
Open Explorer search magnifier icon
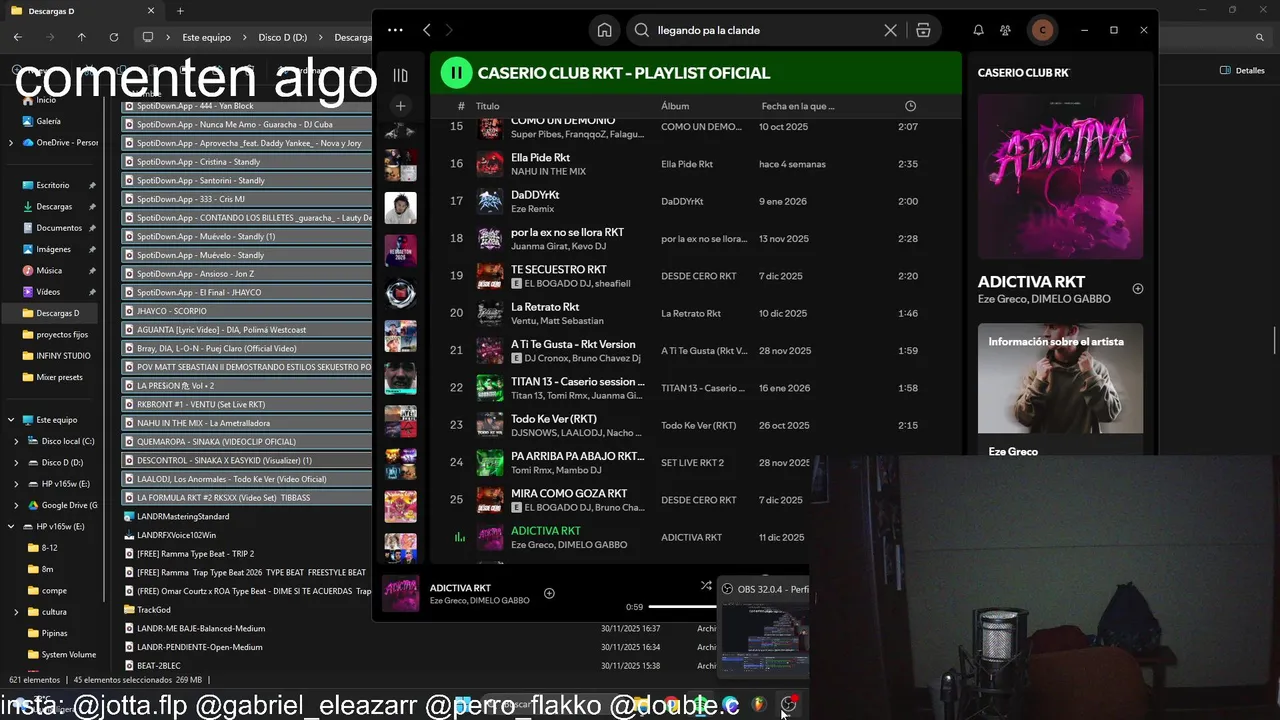(1261, 37)
